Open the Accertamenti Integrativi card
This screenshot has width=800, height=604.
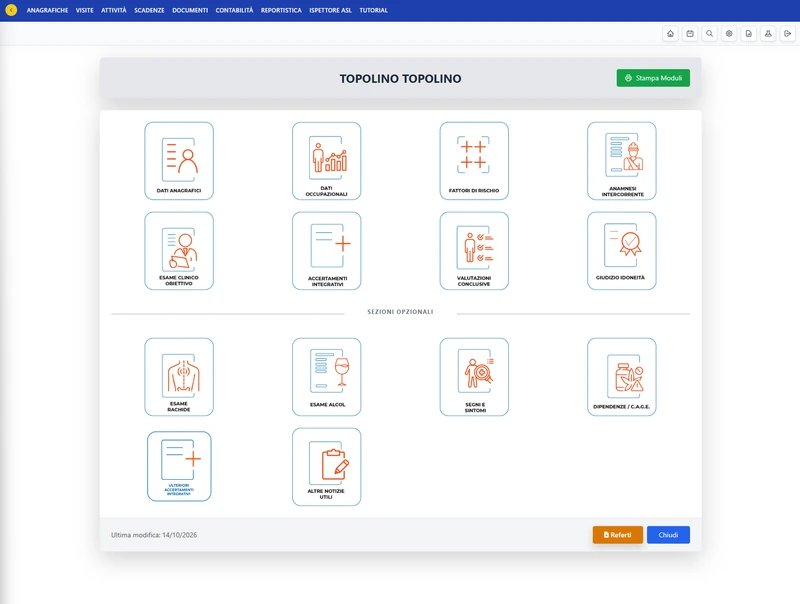tap(327, 251)
